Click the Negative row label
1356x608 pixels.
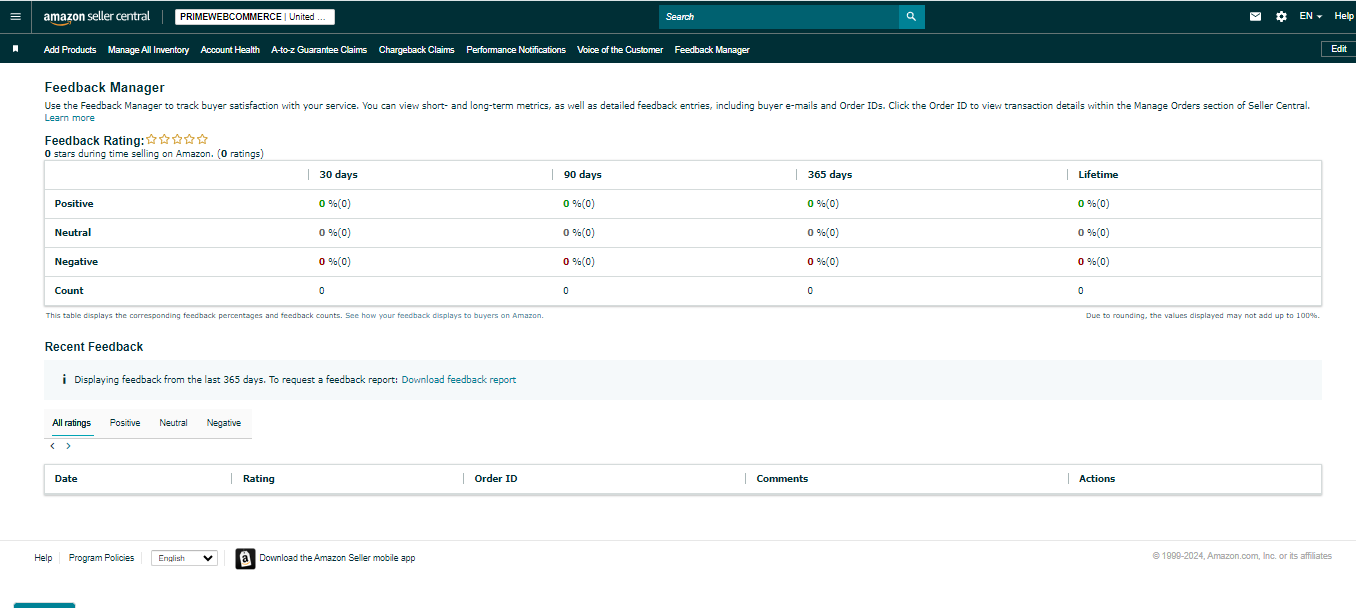pyautogui.click(x=76, y=262)
